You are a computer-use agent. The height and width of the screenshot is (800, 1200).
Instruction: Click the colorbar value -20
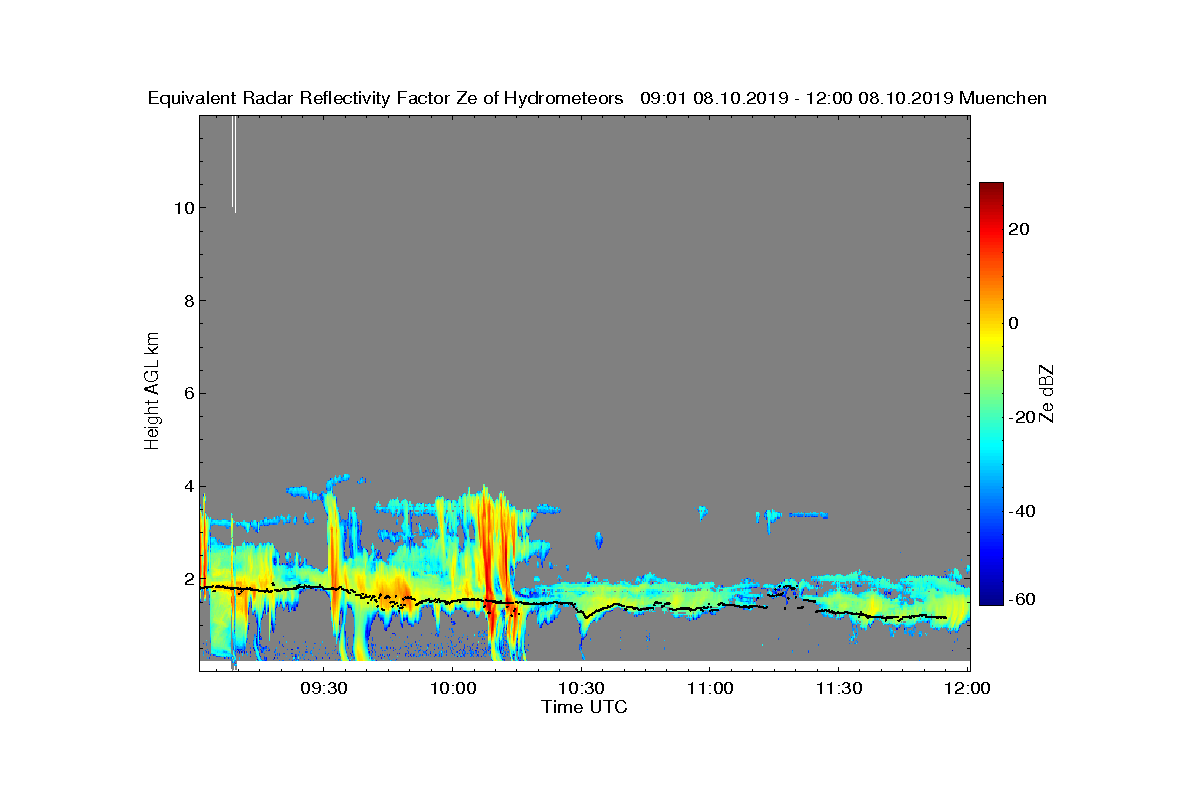click(x=1023, y=418)
